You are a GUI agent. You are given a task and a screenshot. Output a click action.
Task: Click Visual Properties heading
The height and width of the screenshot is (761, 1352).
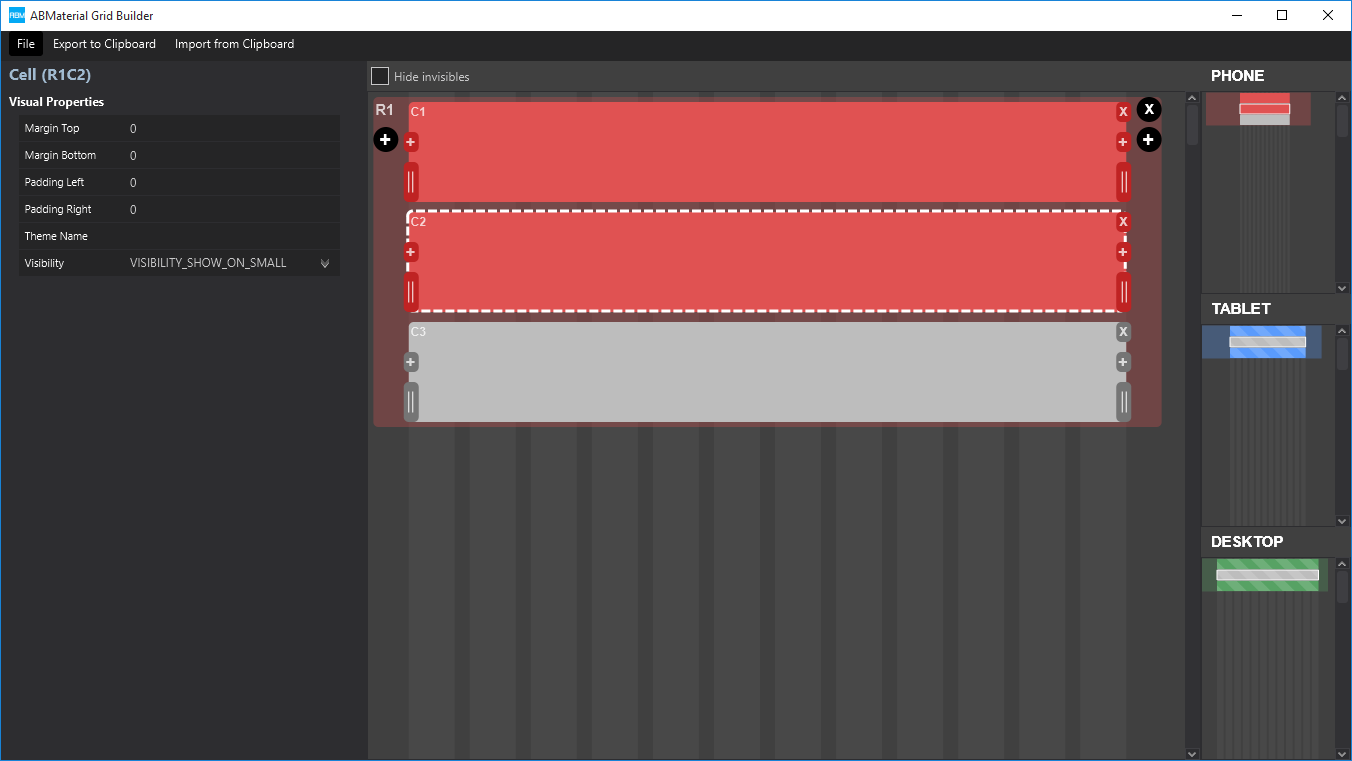(x=56, y=102)
